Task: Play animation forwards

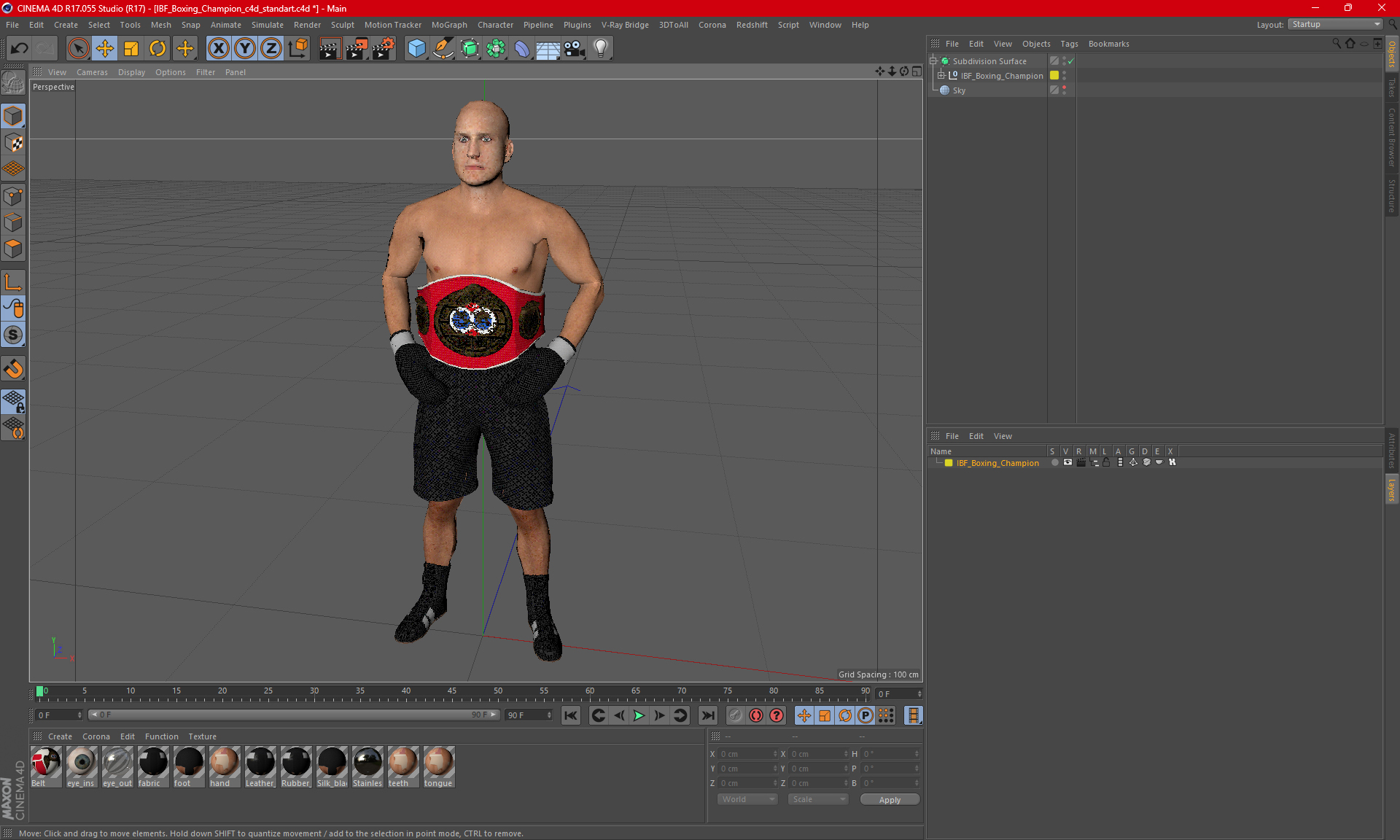Action: coord(639,715)
